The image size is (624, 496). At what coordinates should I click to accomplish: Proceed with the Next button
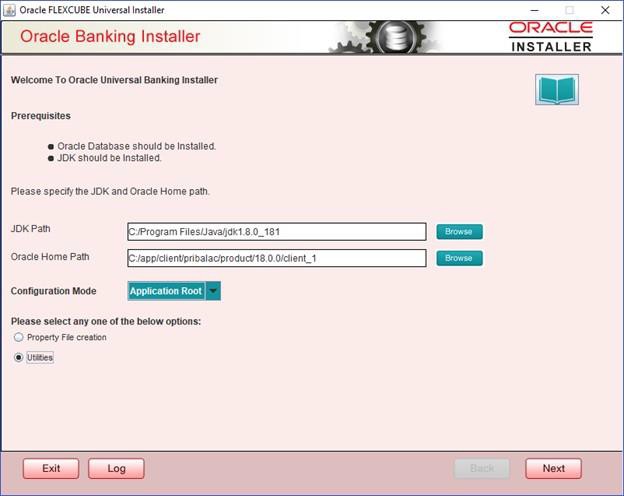554,469
